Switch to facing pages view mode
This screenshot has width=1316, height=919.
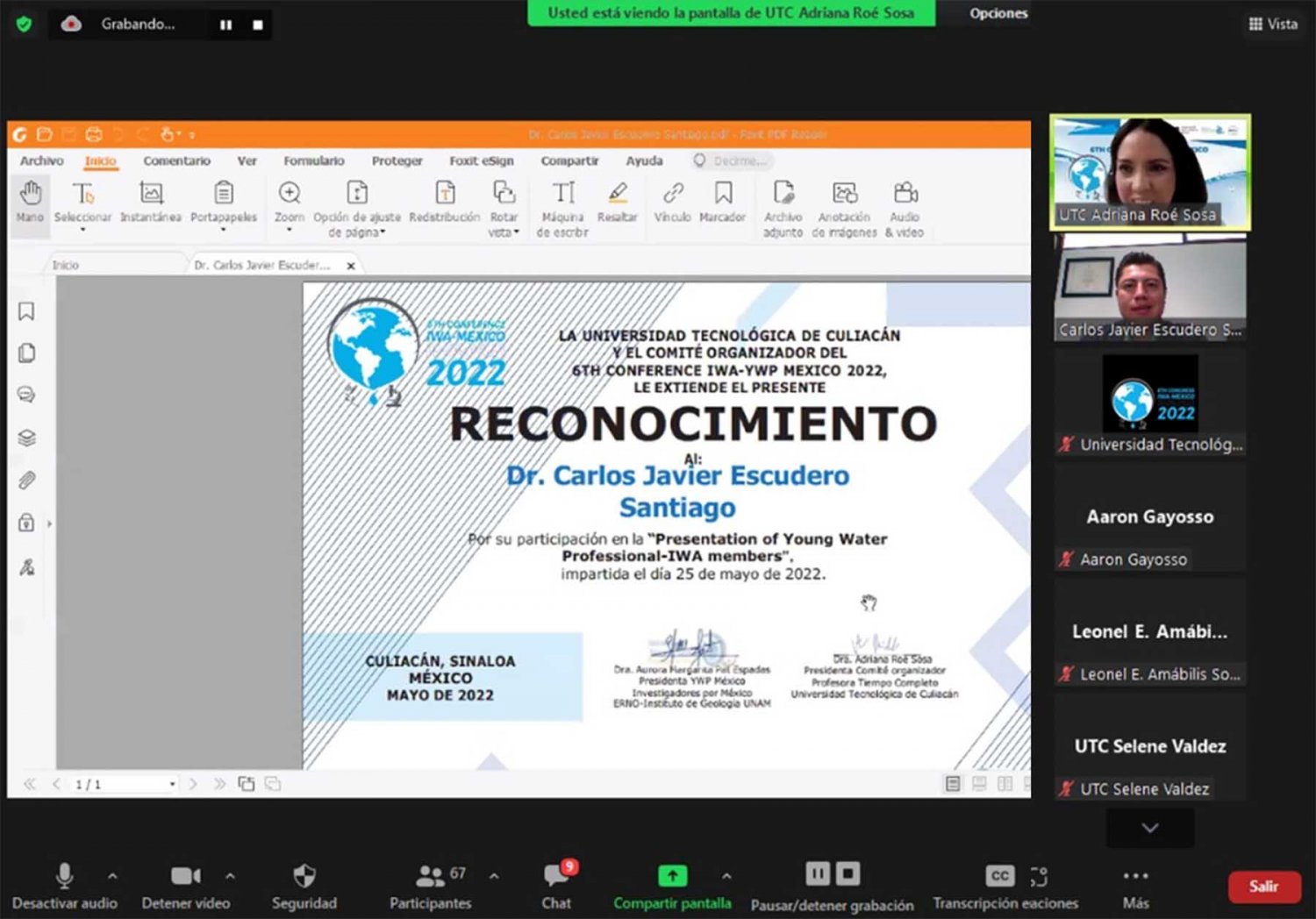[x=1005, y=783]
